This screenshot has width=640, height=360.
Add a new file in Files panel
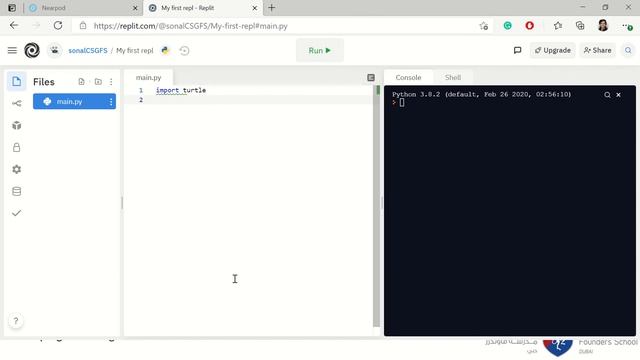81,82
